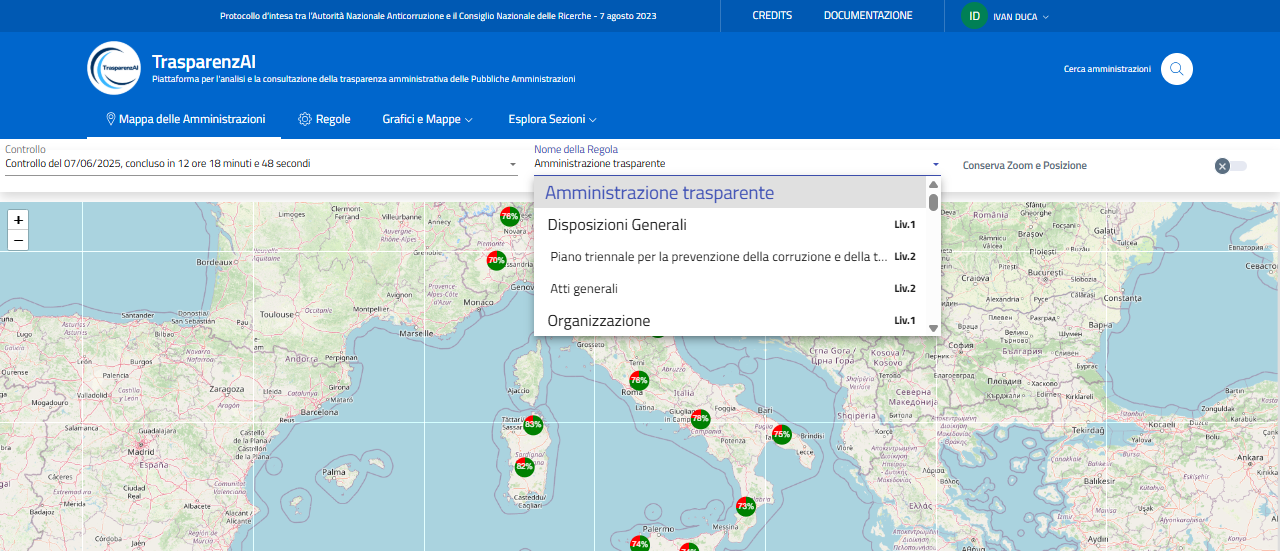This screenshot has width=1280, height=551.
Task: Click the dropdown list scroll down arrow
Action: [933, 328]
